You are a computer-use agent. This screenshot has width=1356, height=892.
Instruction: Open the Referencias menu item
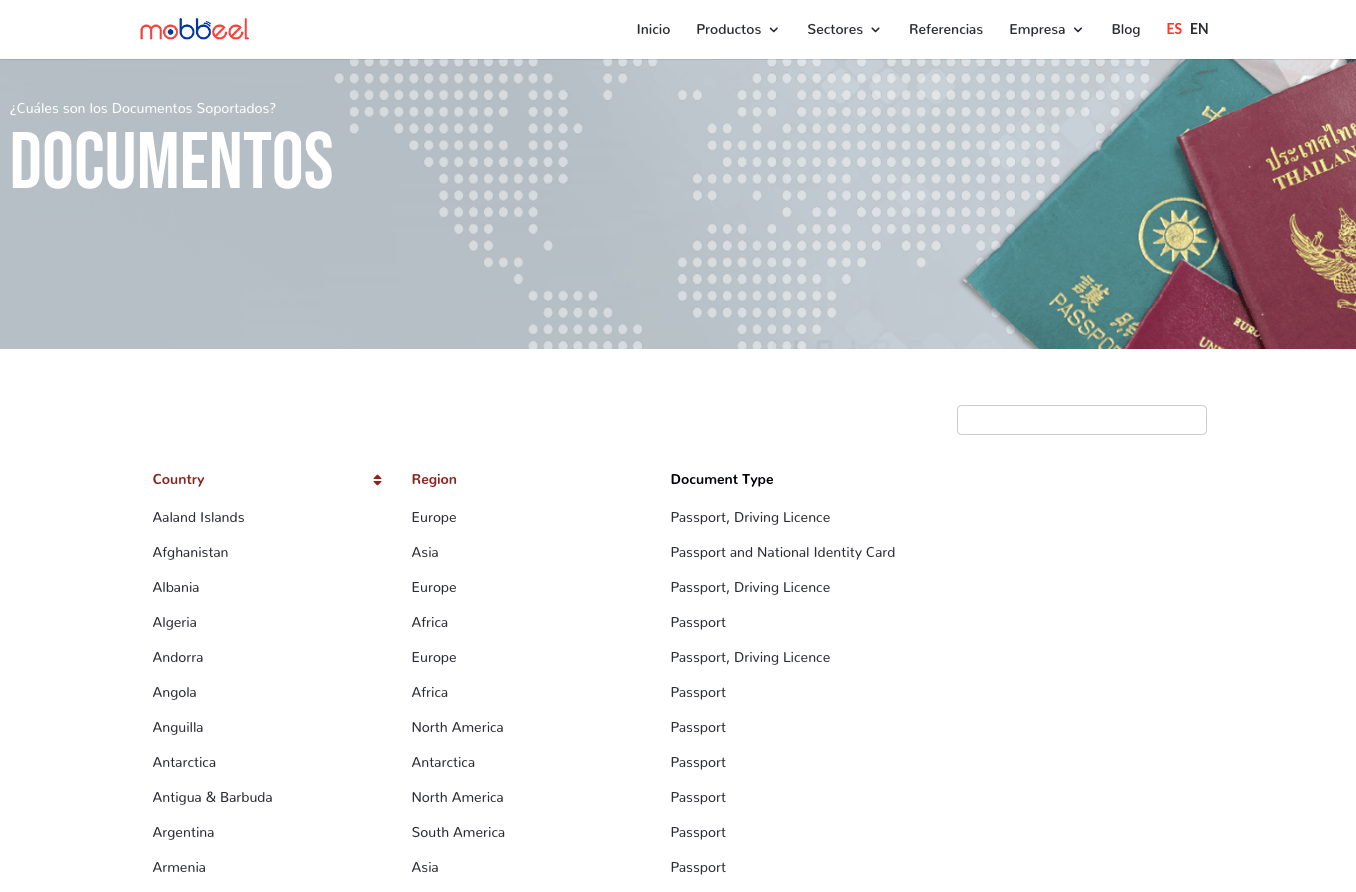[x=945, y=30]
